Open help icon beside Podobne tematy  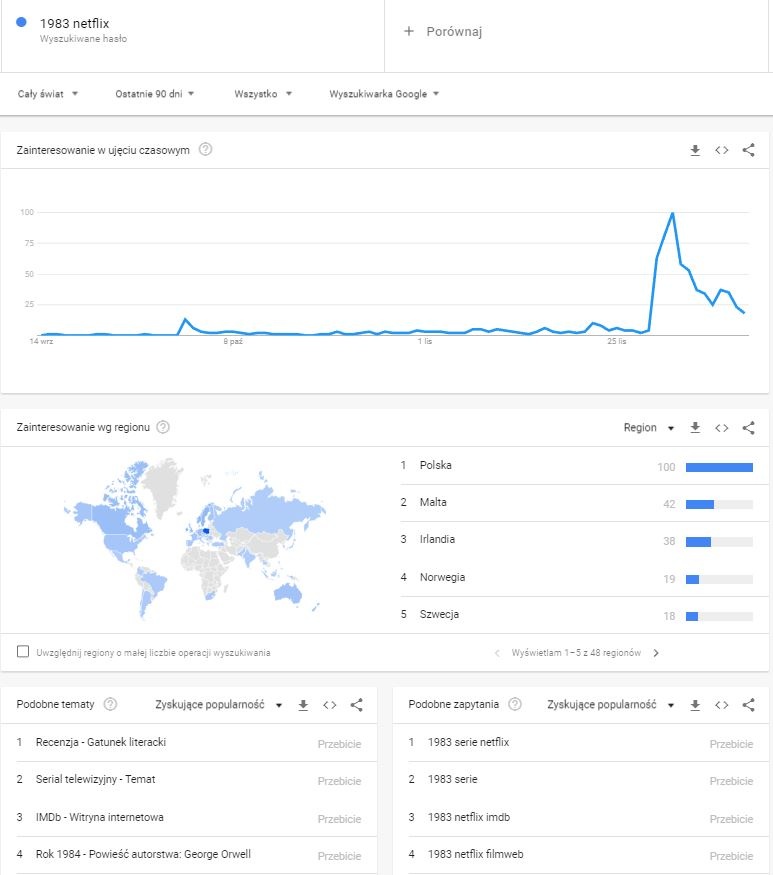tap(111, 704)
